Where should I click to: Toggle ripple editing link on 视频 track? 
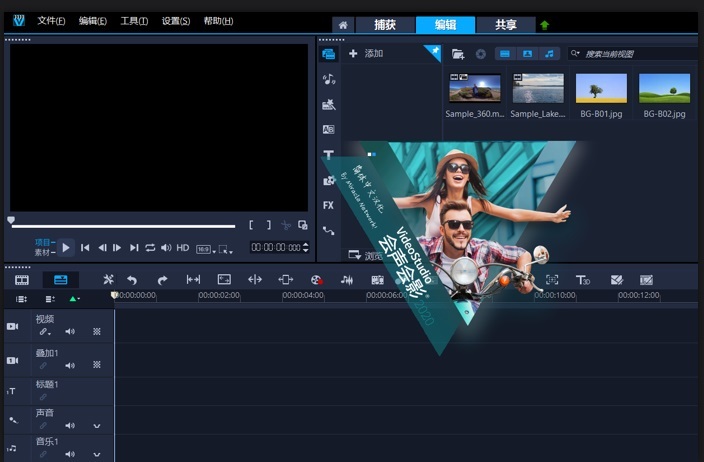pyautogui.click(x=43, y=331)
